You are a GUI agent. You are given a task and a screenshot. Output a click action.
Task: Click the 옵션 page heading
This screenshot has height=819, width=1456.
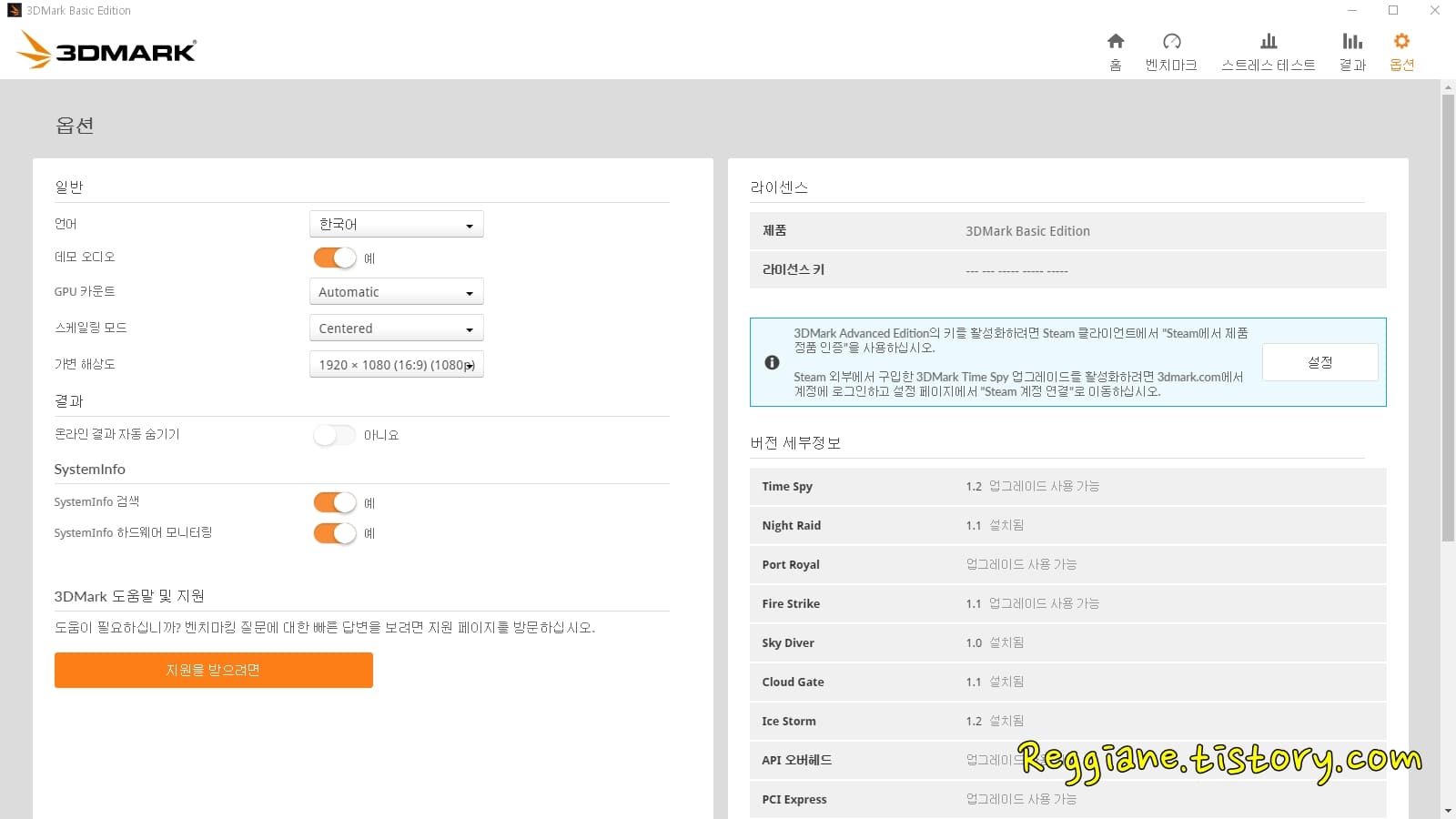click(x=75, y=126)
